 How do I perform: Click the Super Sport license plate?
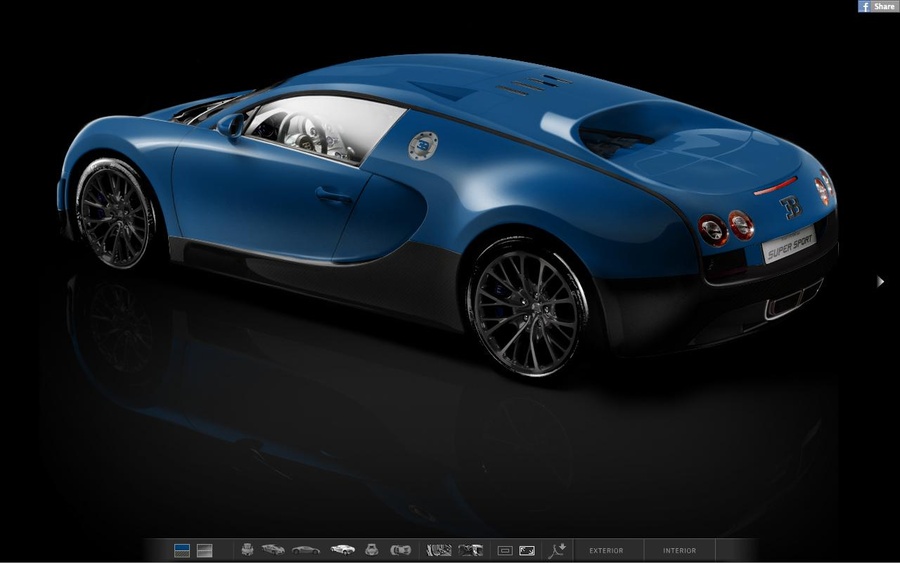[789, 246]
